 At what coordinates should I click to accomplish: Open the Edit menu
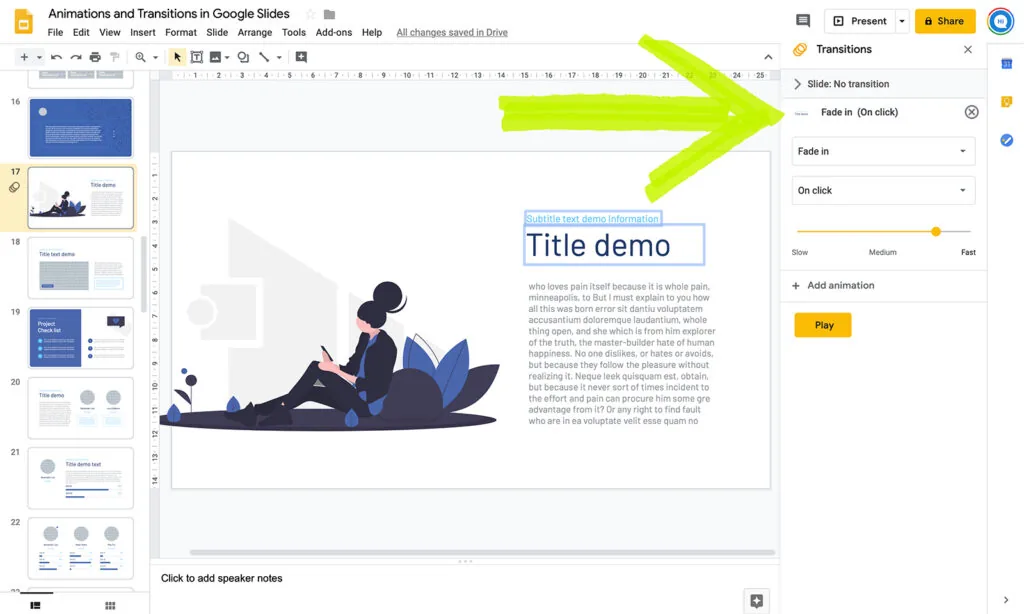81,33
